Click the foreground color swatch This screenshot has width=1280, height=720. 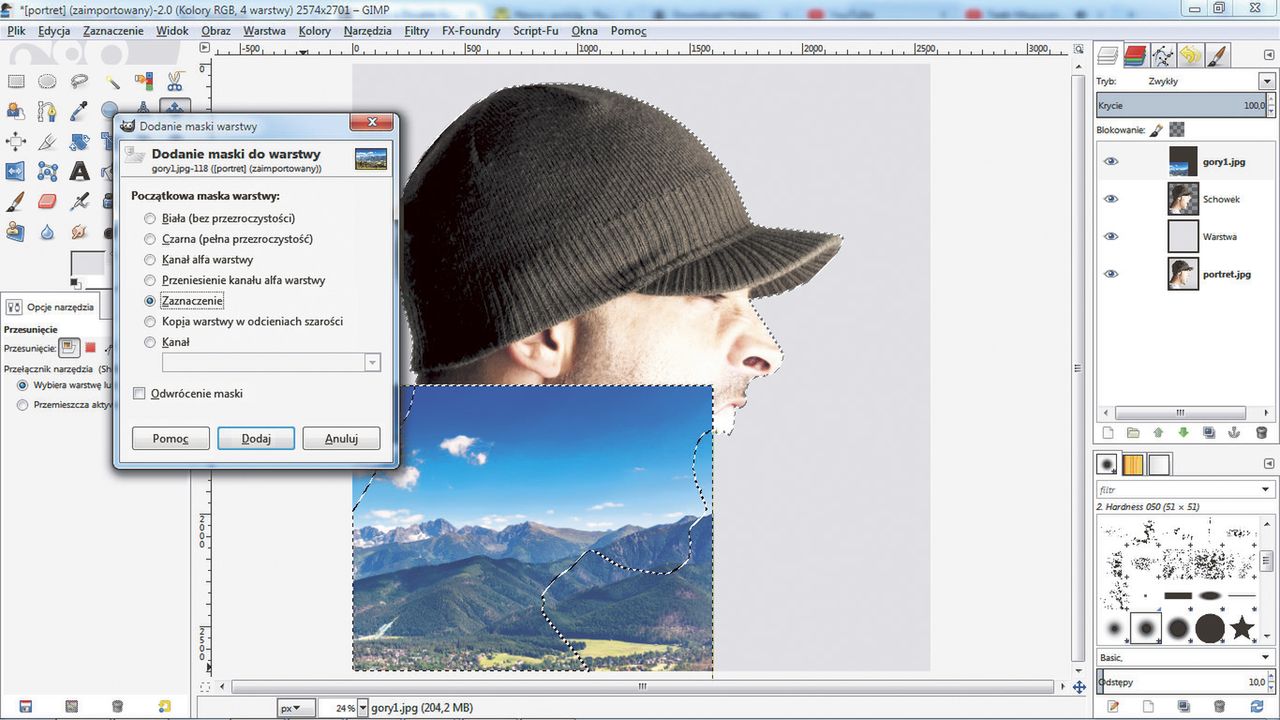point(88,265)
